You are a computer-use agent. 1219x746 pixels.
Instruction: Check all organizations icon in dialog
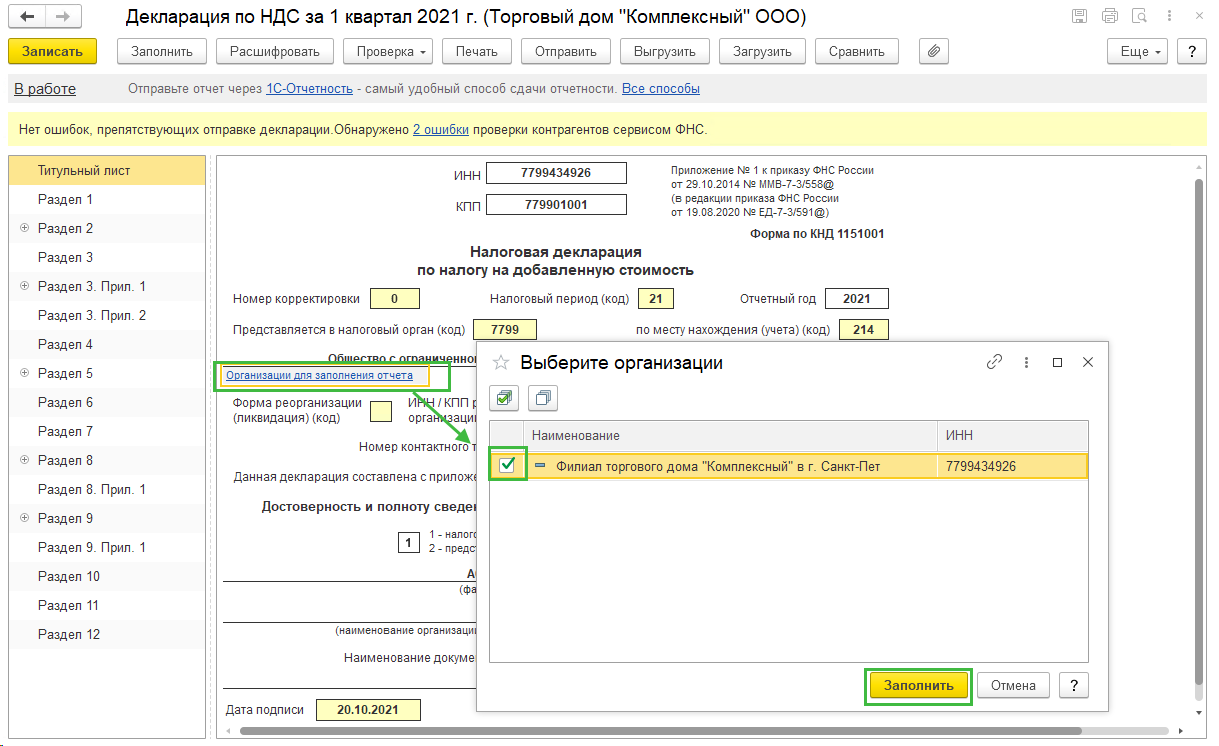click(506, 398)
